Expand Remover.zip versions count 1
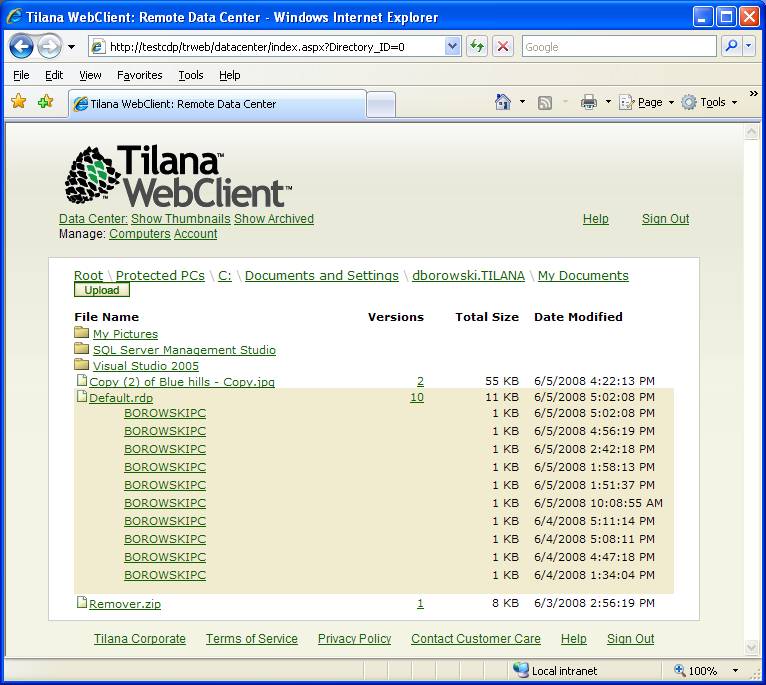This screenshot has height=685, width=766. click(421, 604)
